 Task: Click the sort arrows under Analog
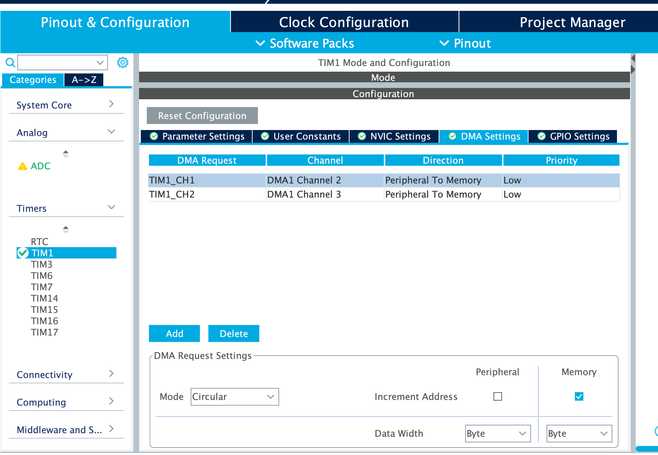pyautogui.click(x=65, y=154)
